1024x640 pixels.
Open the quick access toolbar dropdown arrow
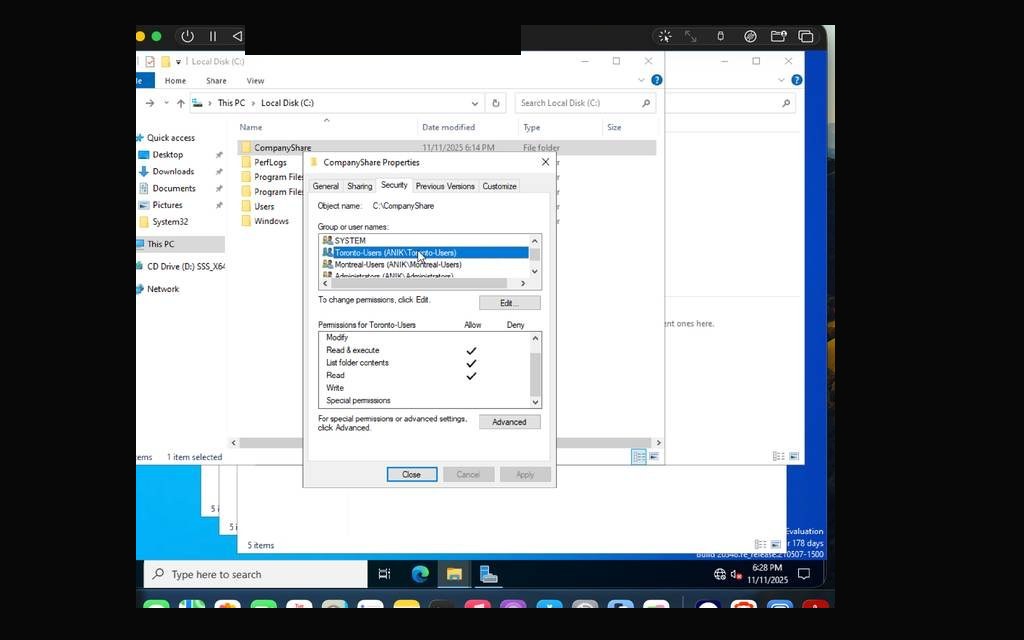coord(178,62)
